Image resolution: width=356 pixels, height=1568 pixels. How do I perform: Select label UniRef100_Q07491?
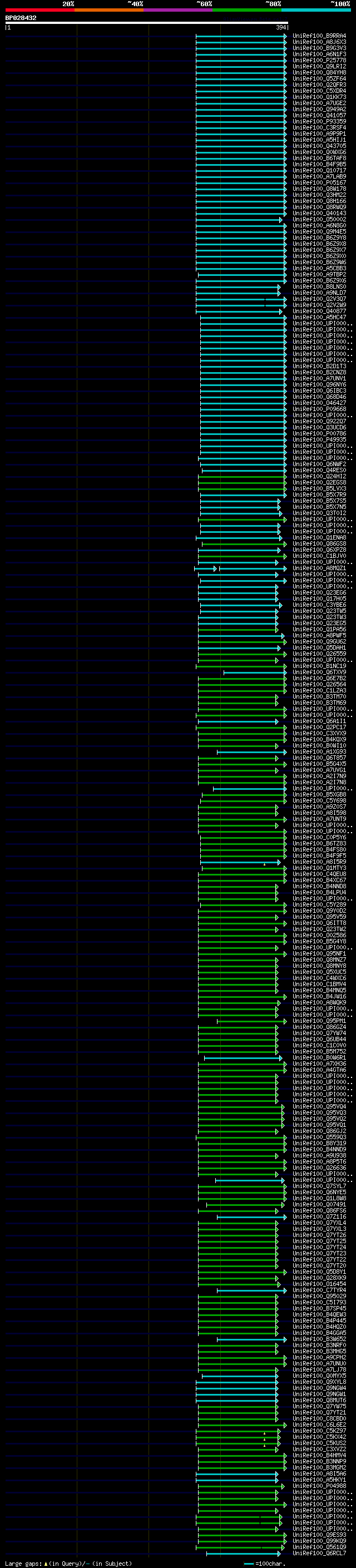(x=319, y=1205)
